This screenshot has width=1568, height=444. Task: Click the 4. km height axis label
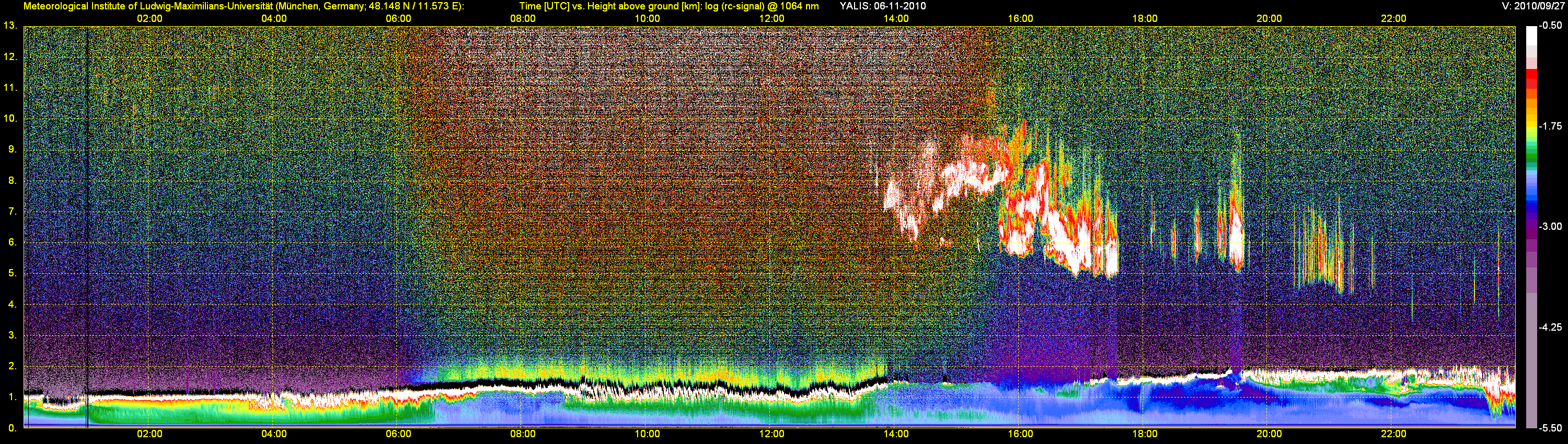coord(12,304)
